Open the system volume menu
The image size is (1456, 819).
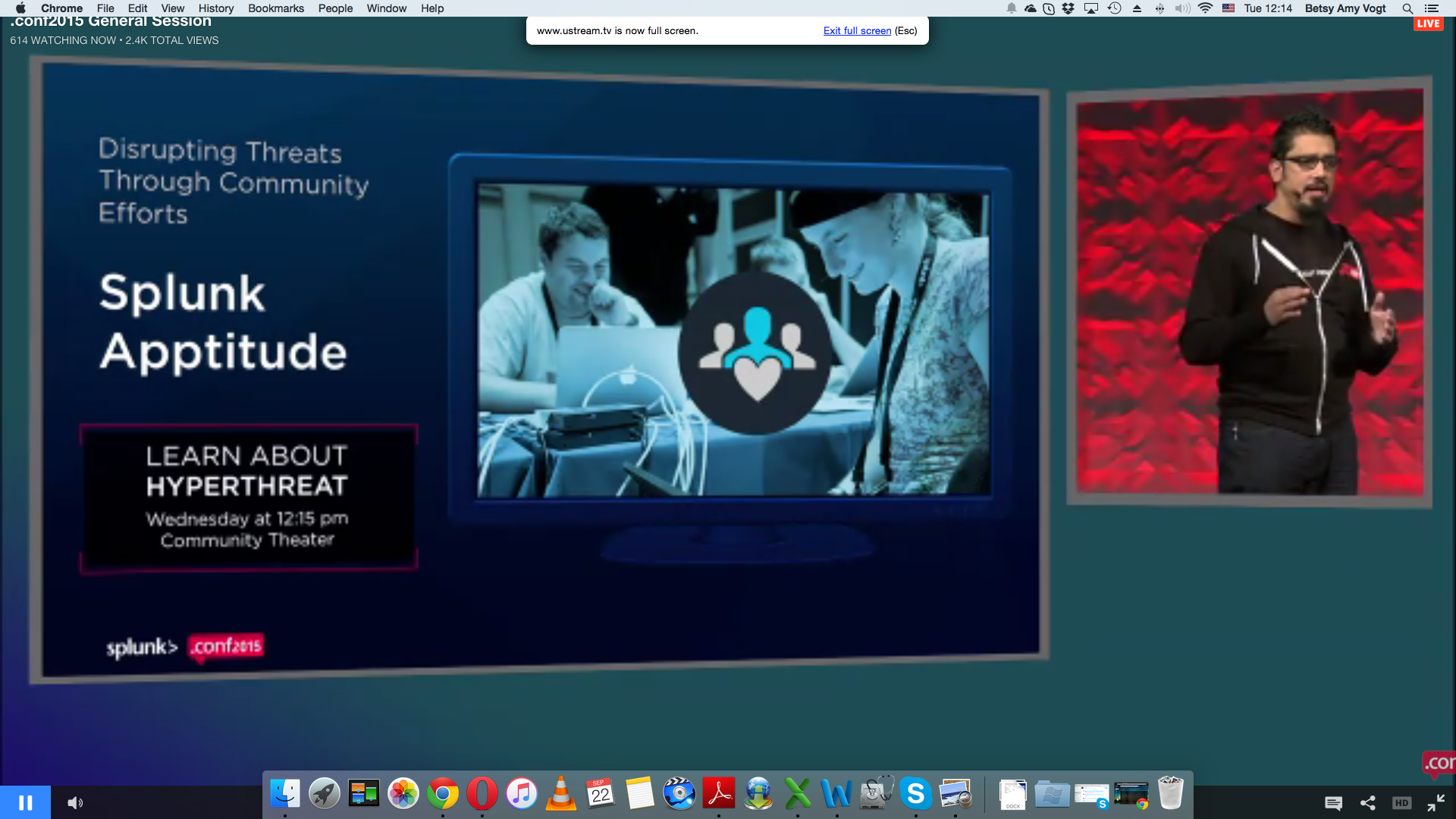[1182, 8]
